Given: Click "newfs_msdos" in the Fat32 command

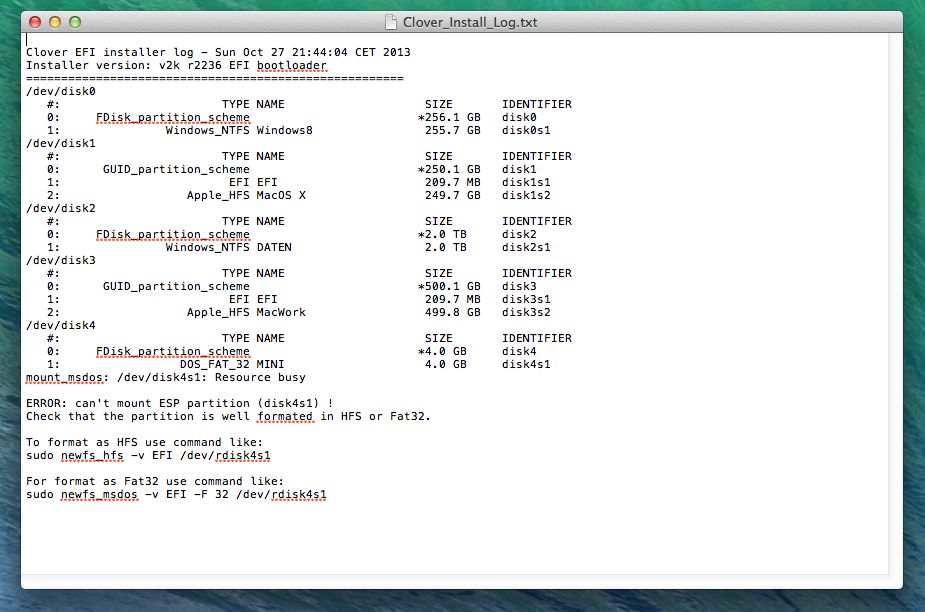Looking at the screenshot, I should click(x=99, y=494).
